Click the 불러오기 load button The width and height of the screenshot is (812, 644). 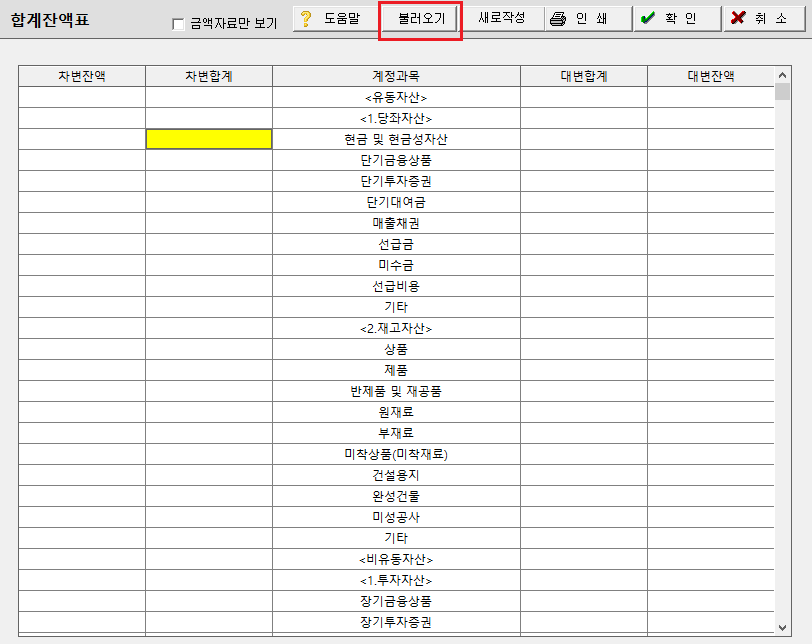[x=420, y=19]
